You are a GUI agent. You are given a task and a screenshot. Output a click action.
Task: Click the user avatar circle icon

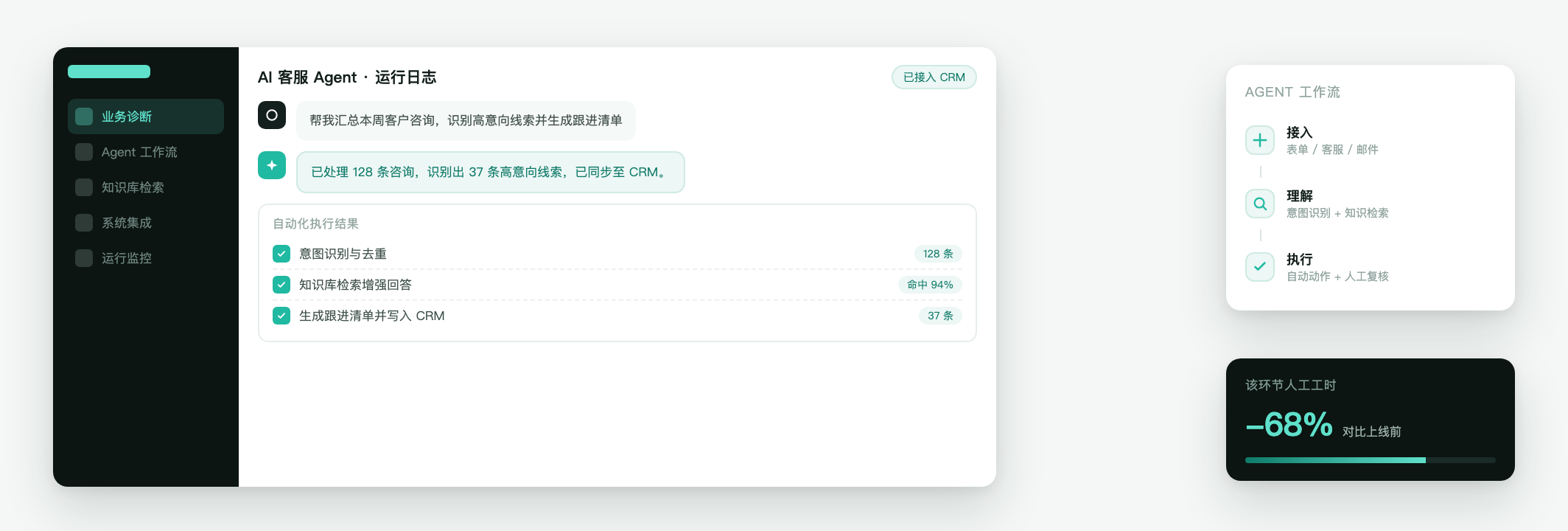(272, 115)
